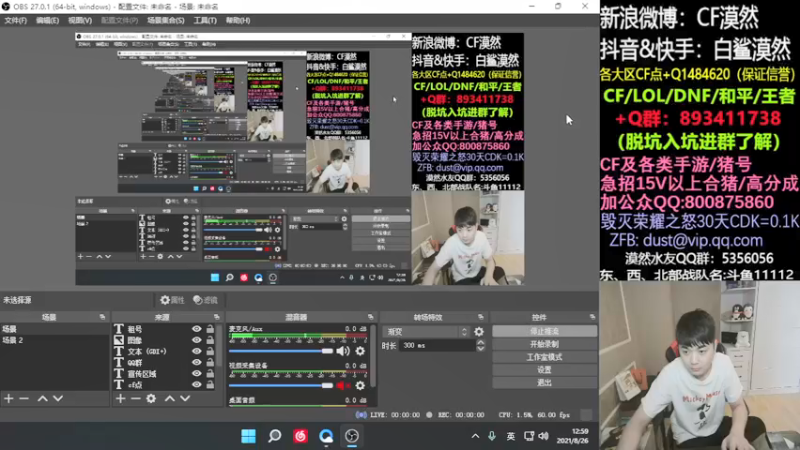800x450 pixels.
Task: Pop out the 混音器 dock panel
Action: tap(370, 317)
